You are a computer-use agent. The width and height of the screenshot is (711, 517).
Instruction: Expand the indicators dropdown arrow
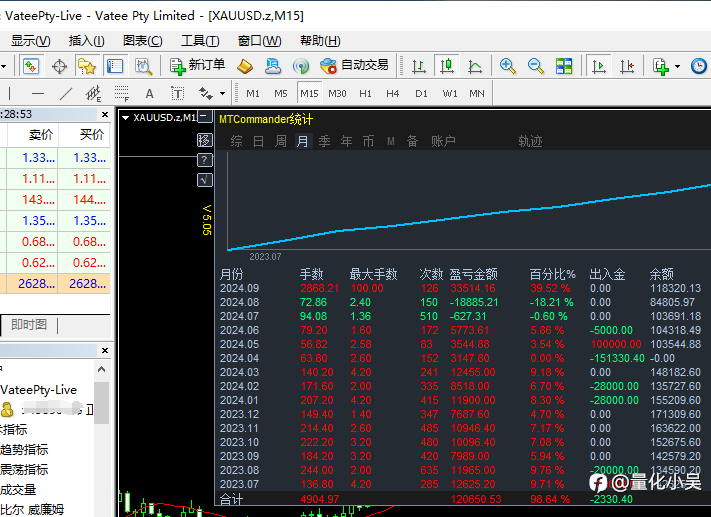click(677, 67)
